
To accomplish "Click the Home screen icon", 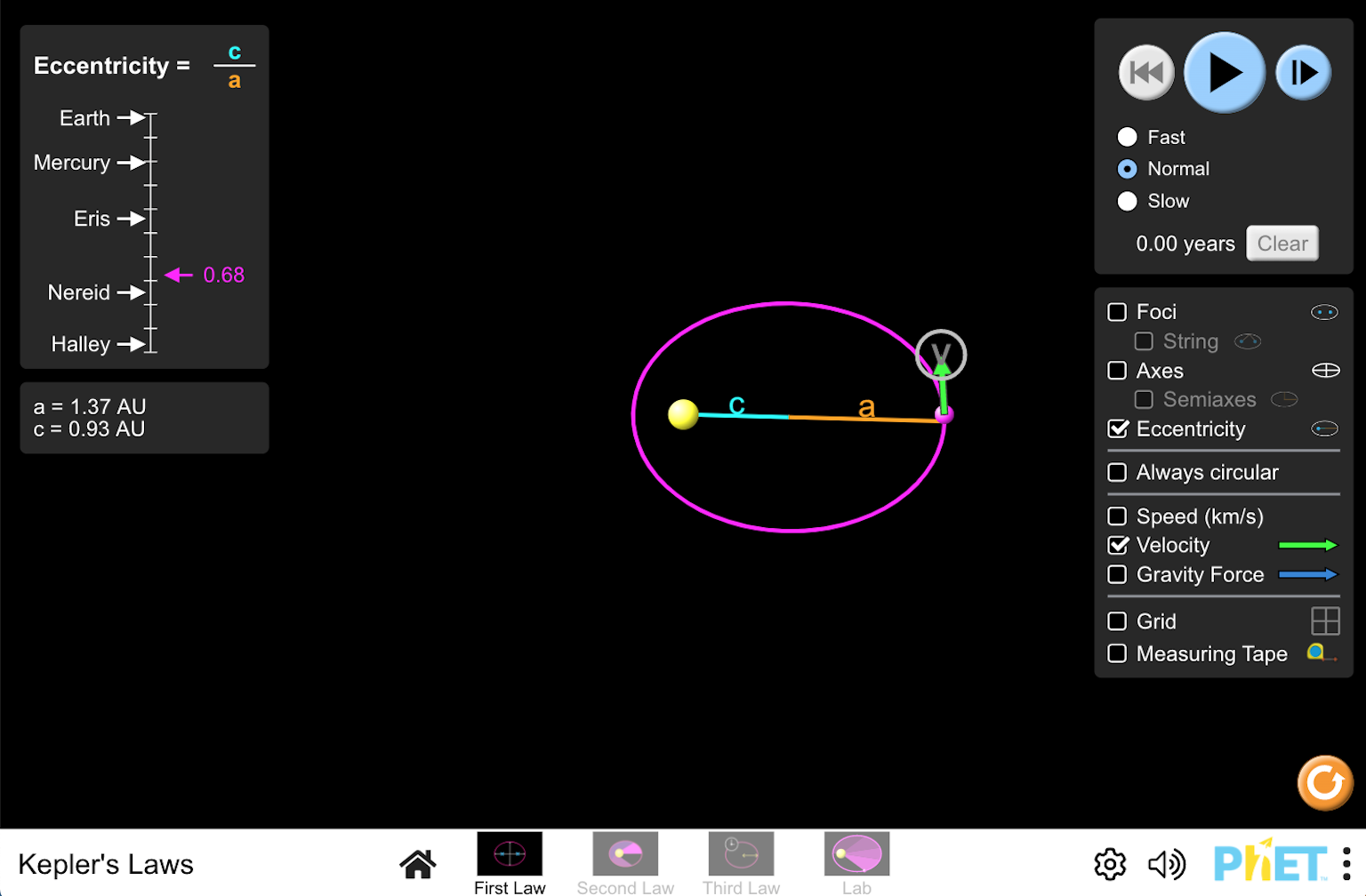I will coord(418,862).
